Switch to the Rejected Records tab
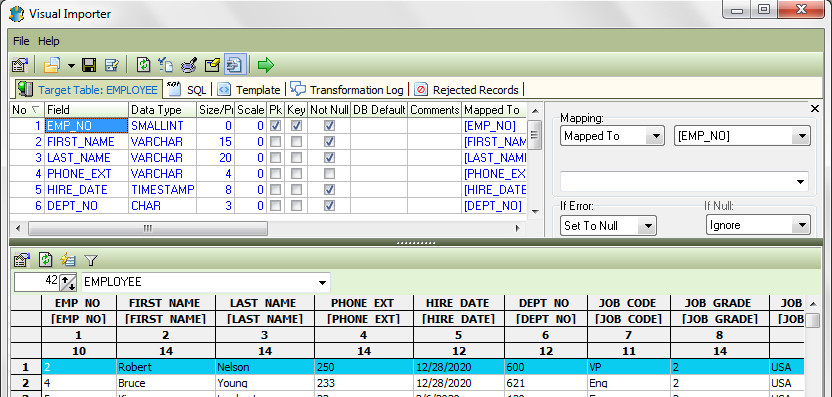This screenshot has height=397, width=832. pyautogui.click(x=467, y=90)
